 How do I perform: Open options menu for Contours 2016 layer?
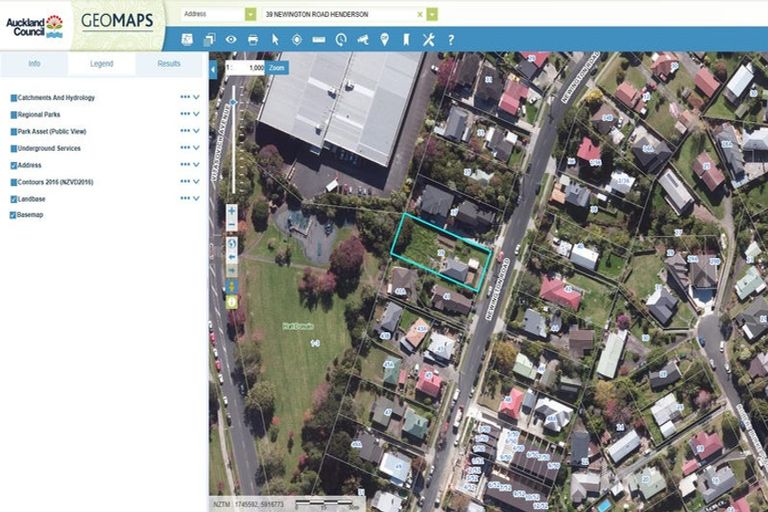[185, 181]
